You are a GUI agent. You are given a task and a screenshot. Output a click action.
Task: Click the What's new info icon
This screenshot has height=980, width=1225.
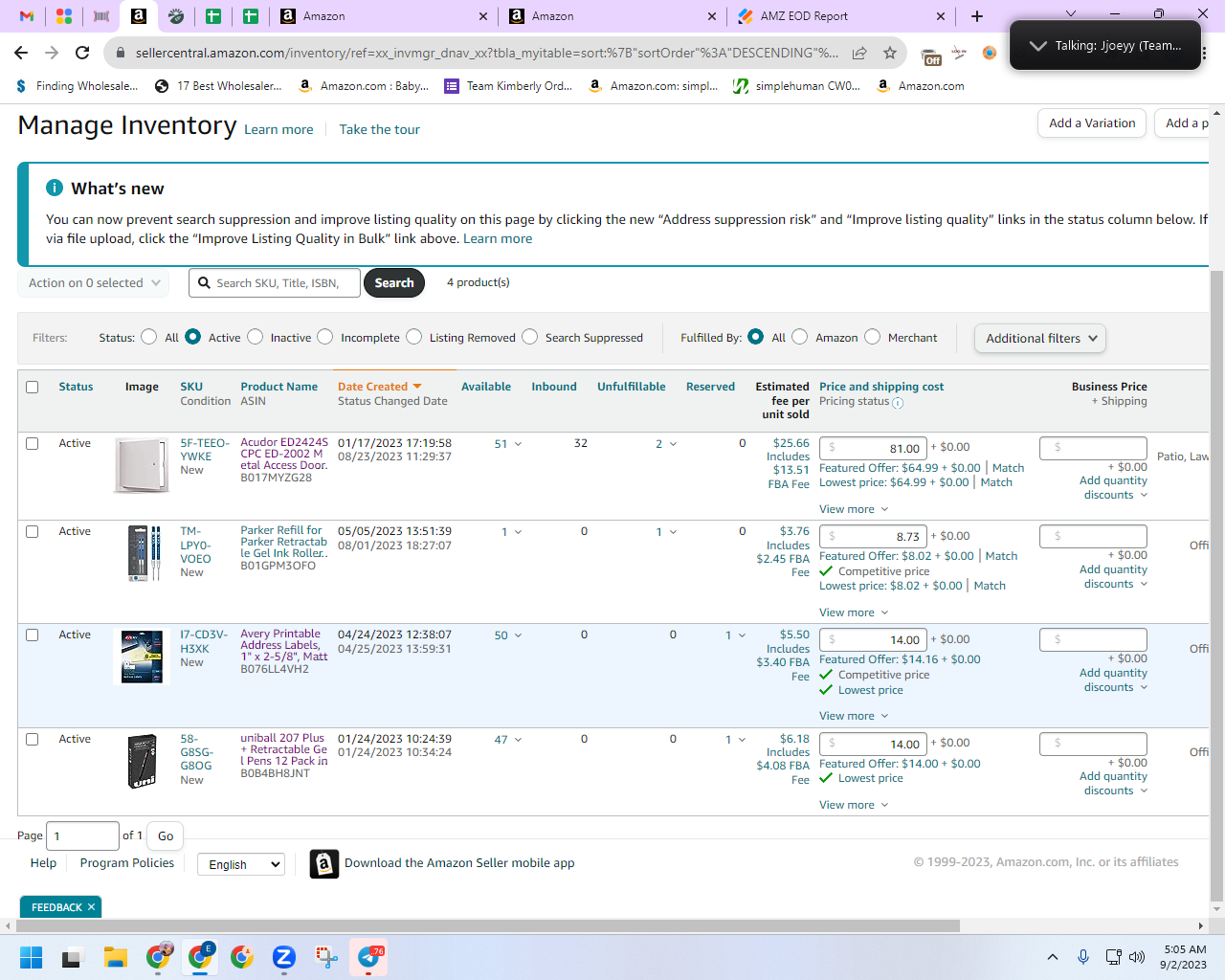(x=55, y=188)
